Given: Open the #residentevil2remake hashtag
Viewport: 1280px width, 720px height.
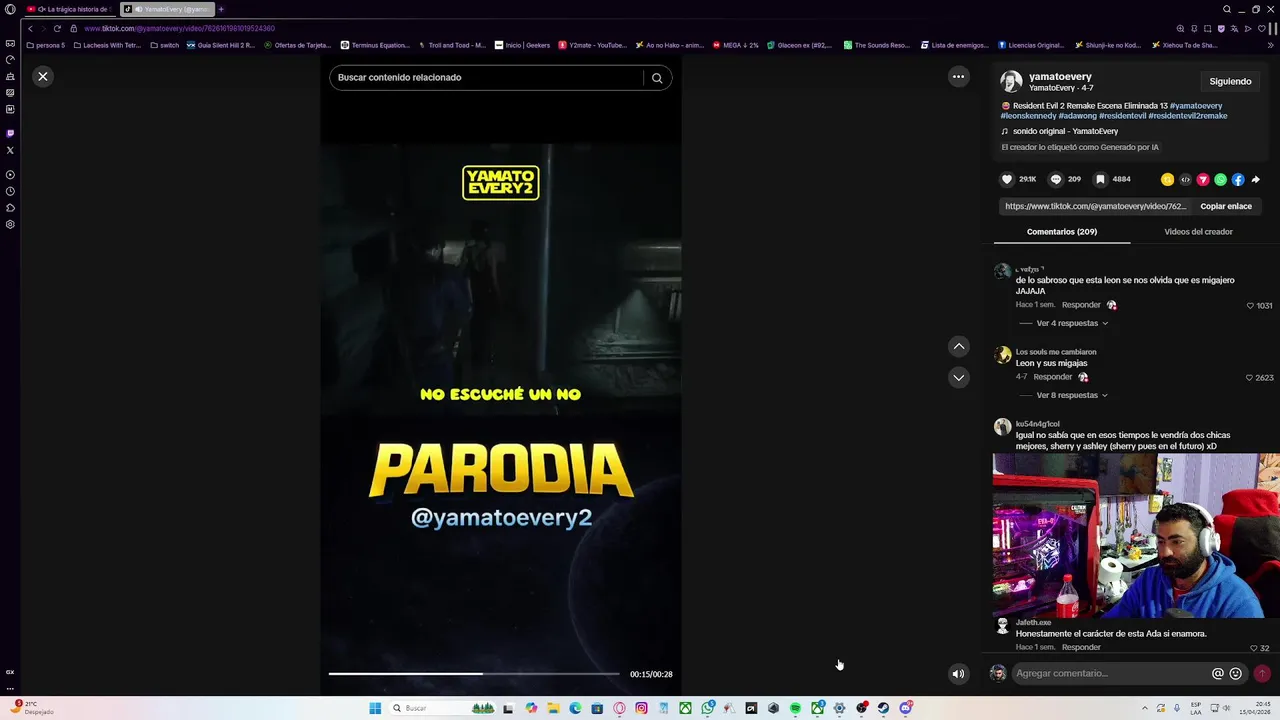Looking at the screenshot, I should (1188, 116).
